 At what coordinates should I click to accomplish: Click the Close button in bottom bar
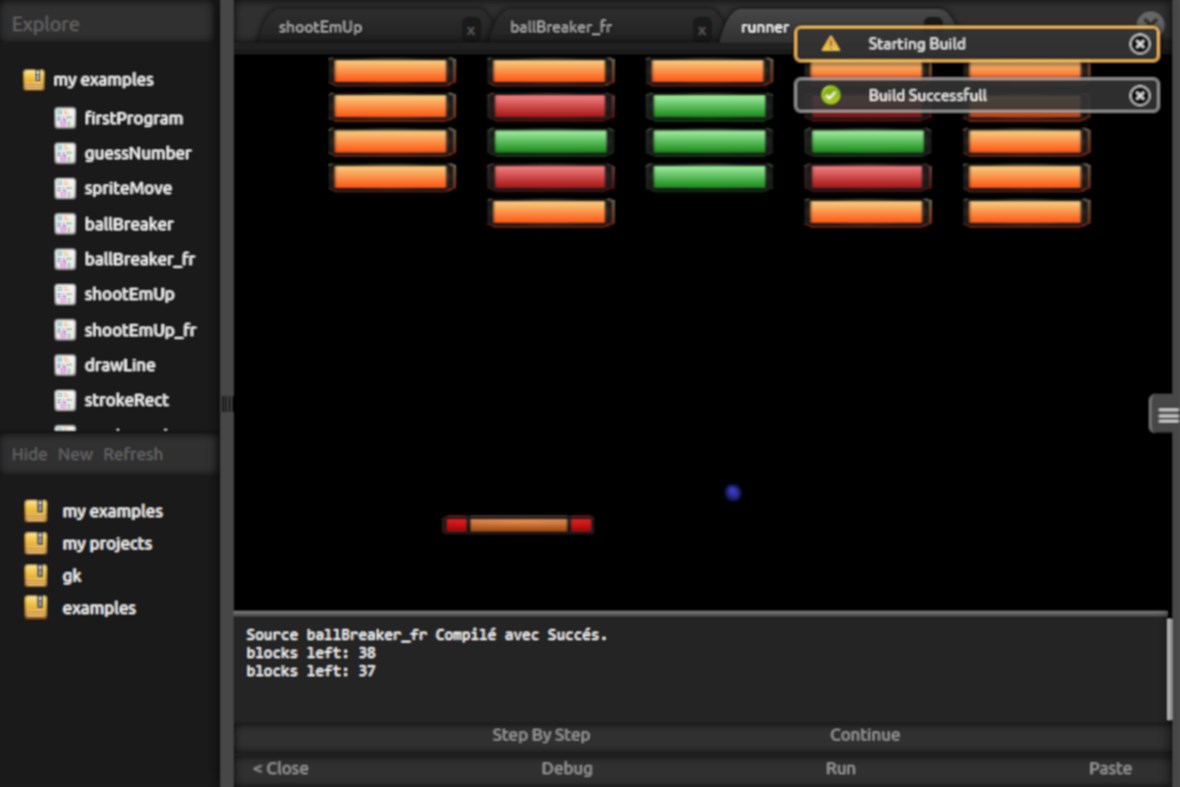[281, 768]
